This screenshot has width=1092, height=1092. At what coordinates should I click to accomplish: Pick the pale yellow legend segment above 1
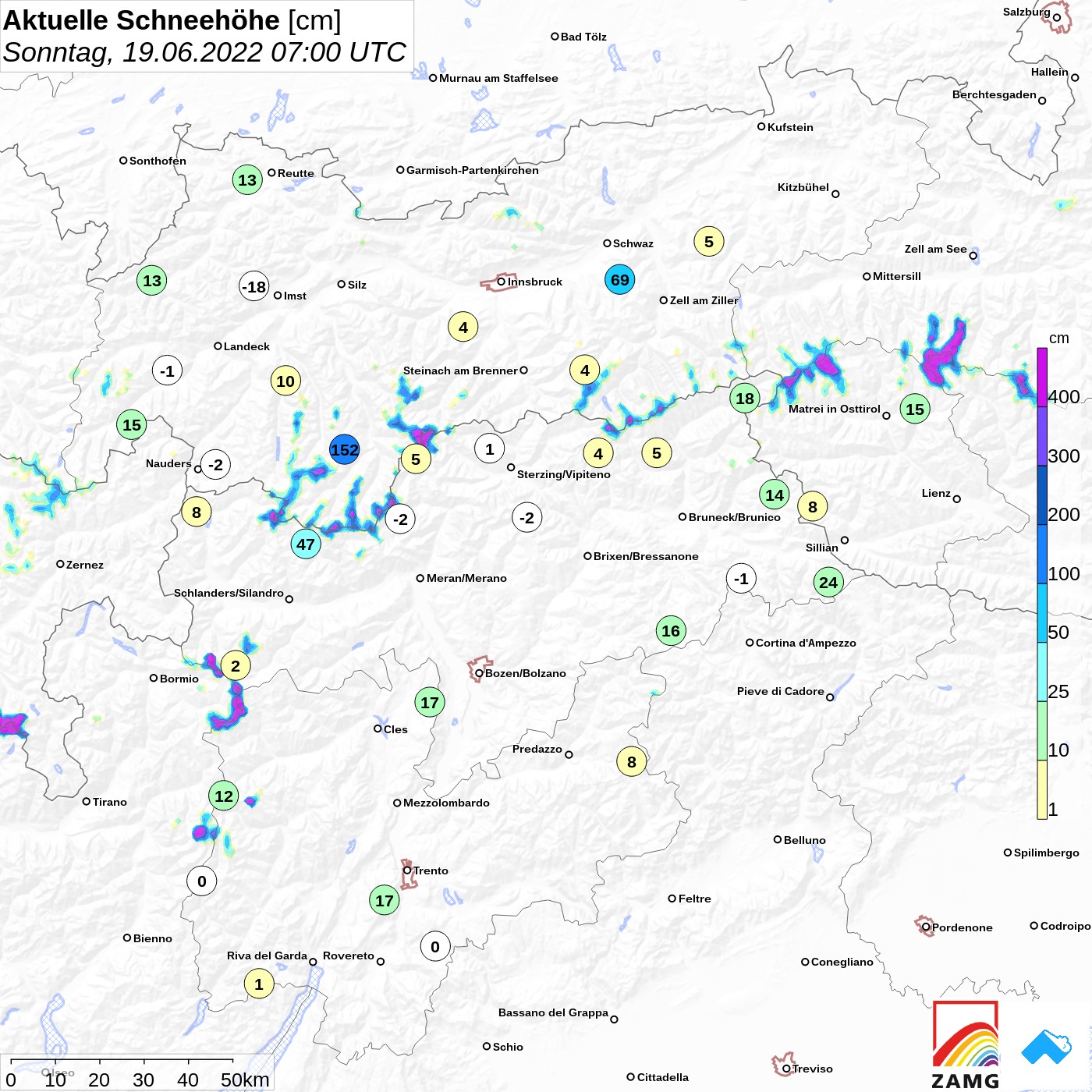click(1042, 789)
